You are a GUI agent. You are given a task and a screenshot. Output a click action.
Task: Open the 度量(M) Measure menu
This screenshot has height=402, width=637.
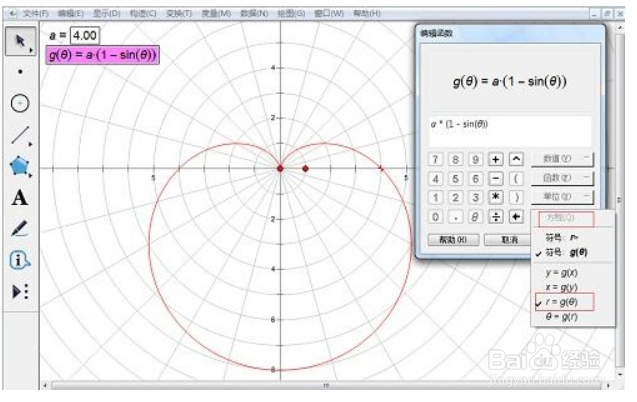(x=216, y=13)
